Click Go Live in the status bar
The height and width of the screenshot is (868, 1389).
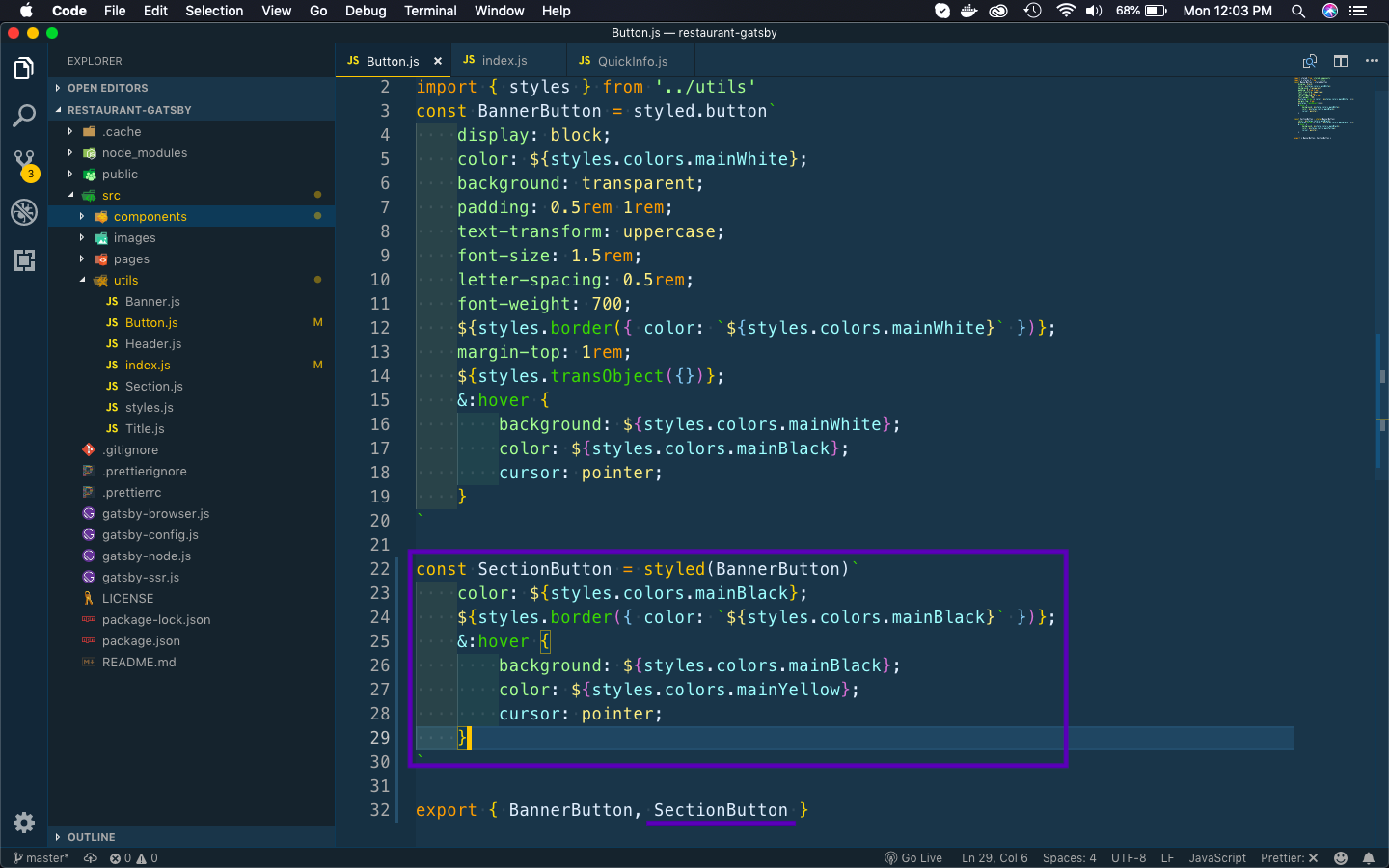pyautogui.click(x=913, y=858)
